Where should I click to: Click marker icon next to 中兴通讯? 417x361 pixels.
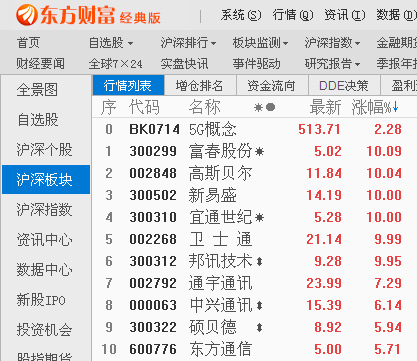click(260, 306)
